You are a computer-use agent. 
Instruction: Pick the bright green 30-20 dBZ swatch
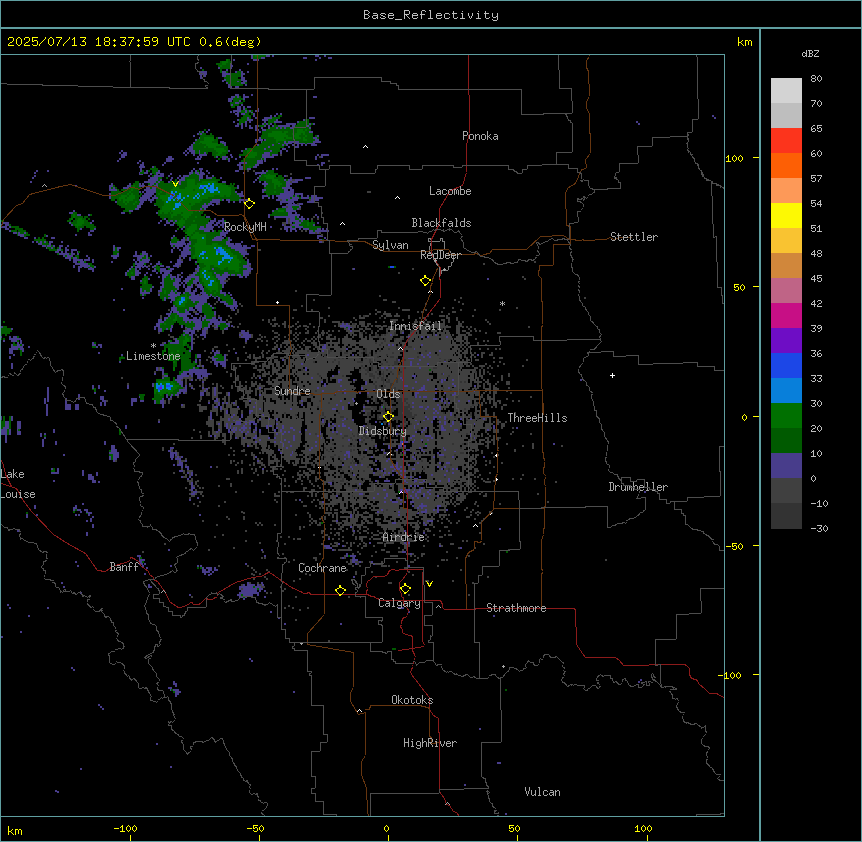coord(786,416)
